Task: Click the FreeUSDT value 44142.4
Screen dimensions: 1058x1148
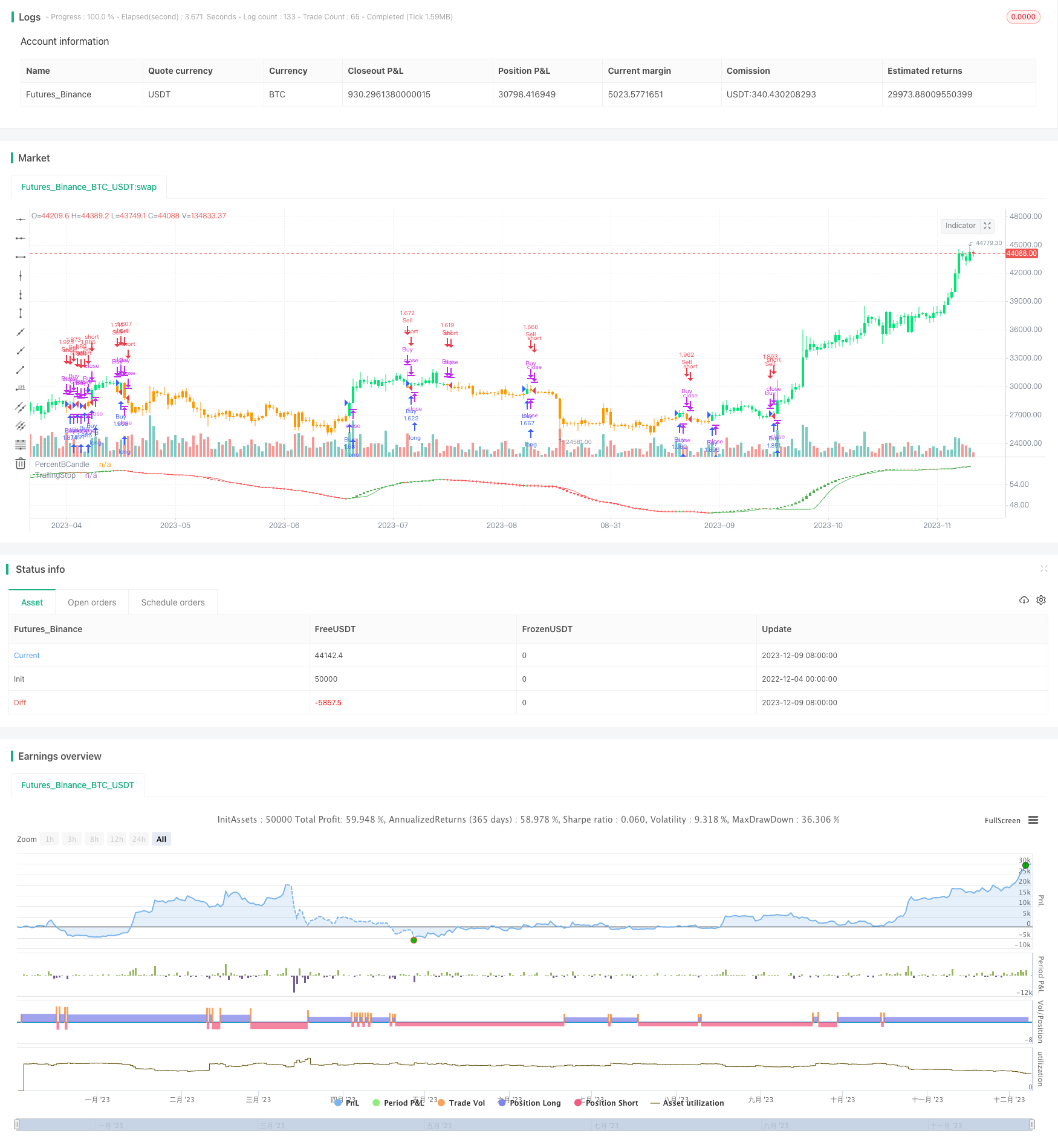Action: 329,656
